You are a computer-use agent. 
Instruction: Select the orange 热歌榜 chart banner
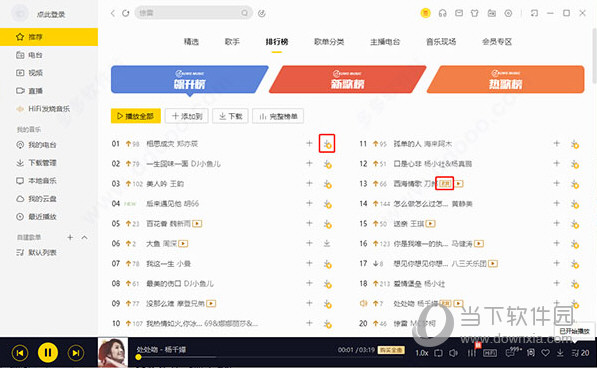[x=505, y=79]
